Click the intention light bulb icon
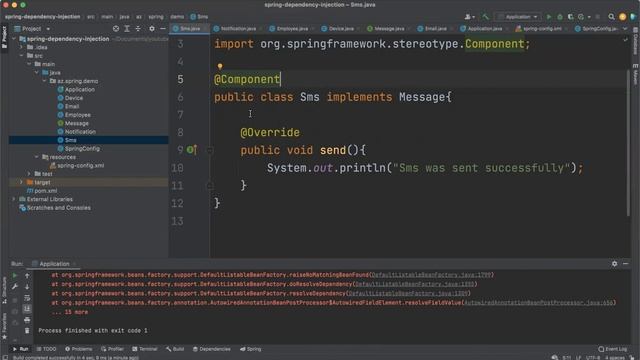Screen dimensions: 640x360 (220, 66)
